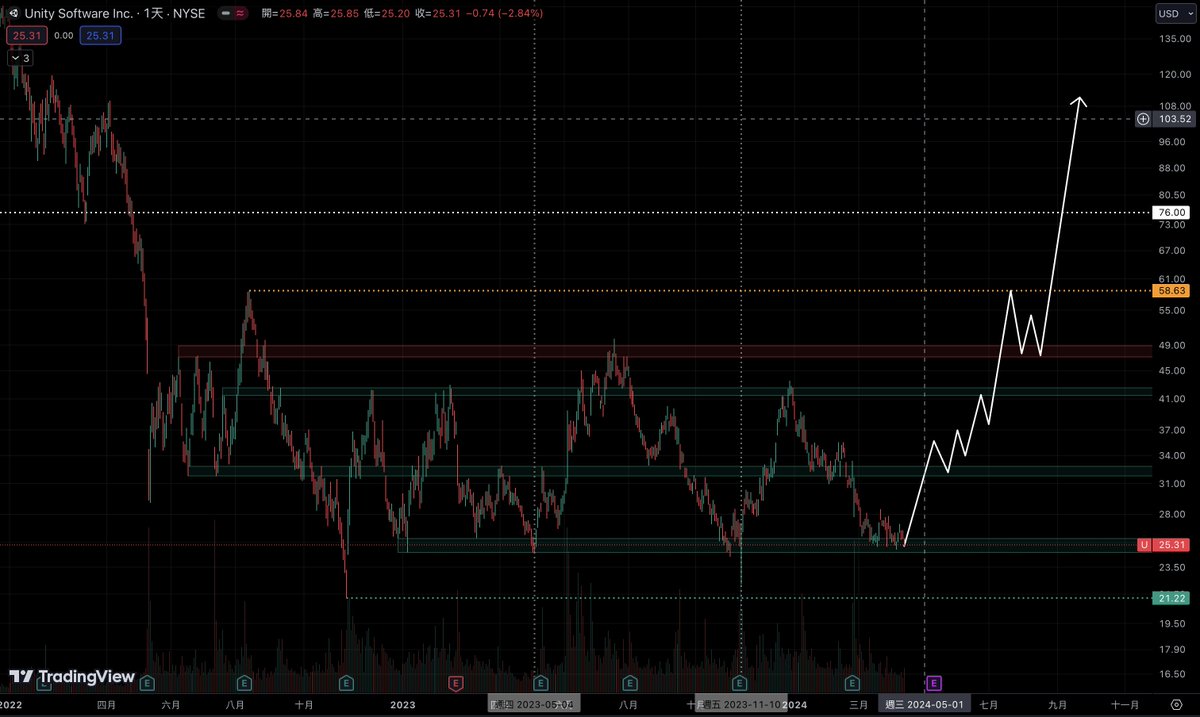
Task: Click the E earnings marker above 2023-11-10 label
Action: pos(739,683)
